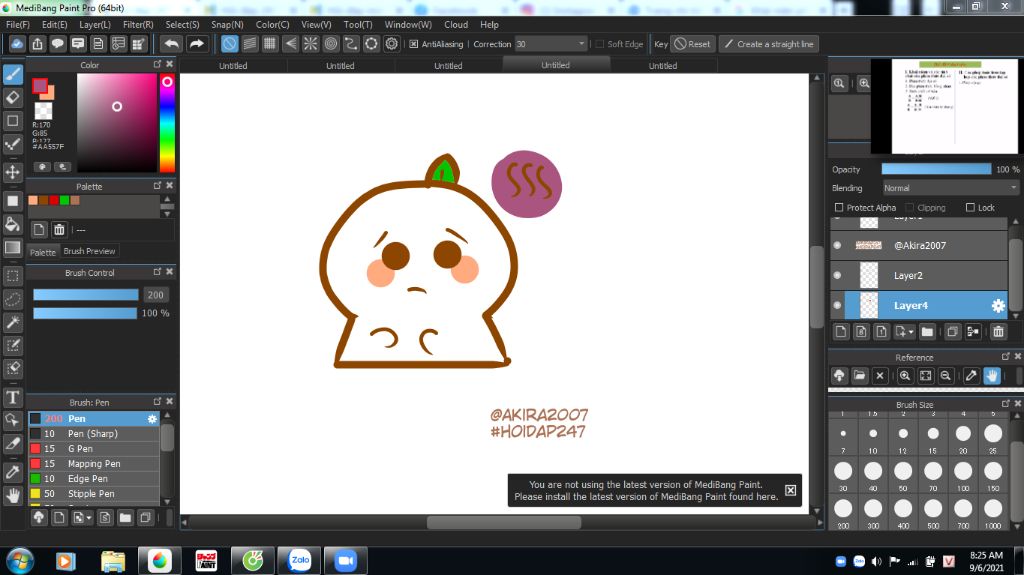Adjust the layer Opacity slider
This screenshot has height=575, width=1024.
point(936,169)
